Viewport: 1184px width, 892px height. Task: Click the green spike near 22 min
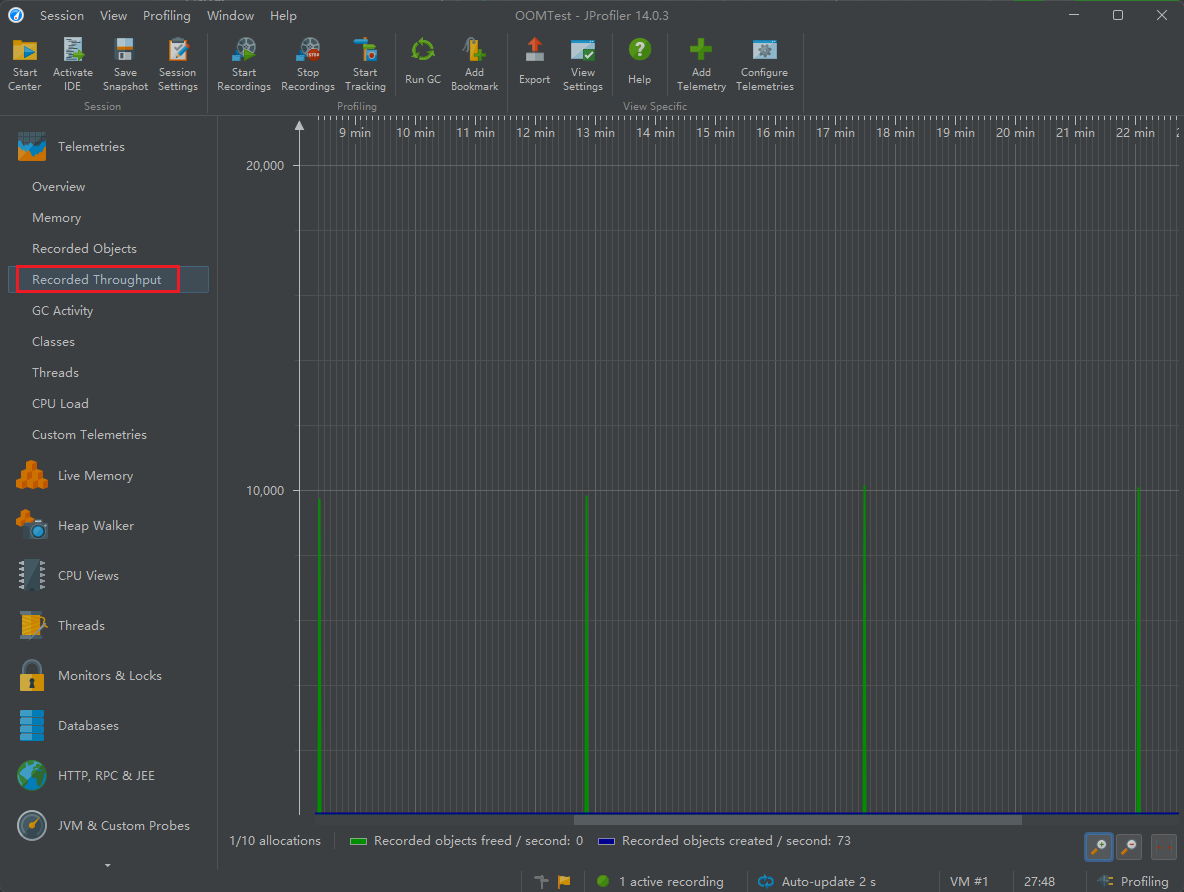(x=1139, y=651)
